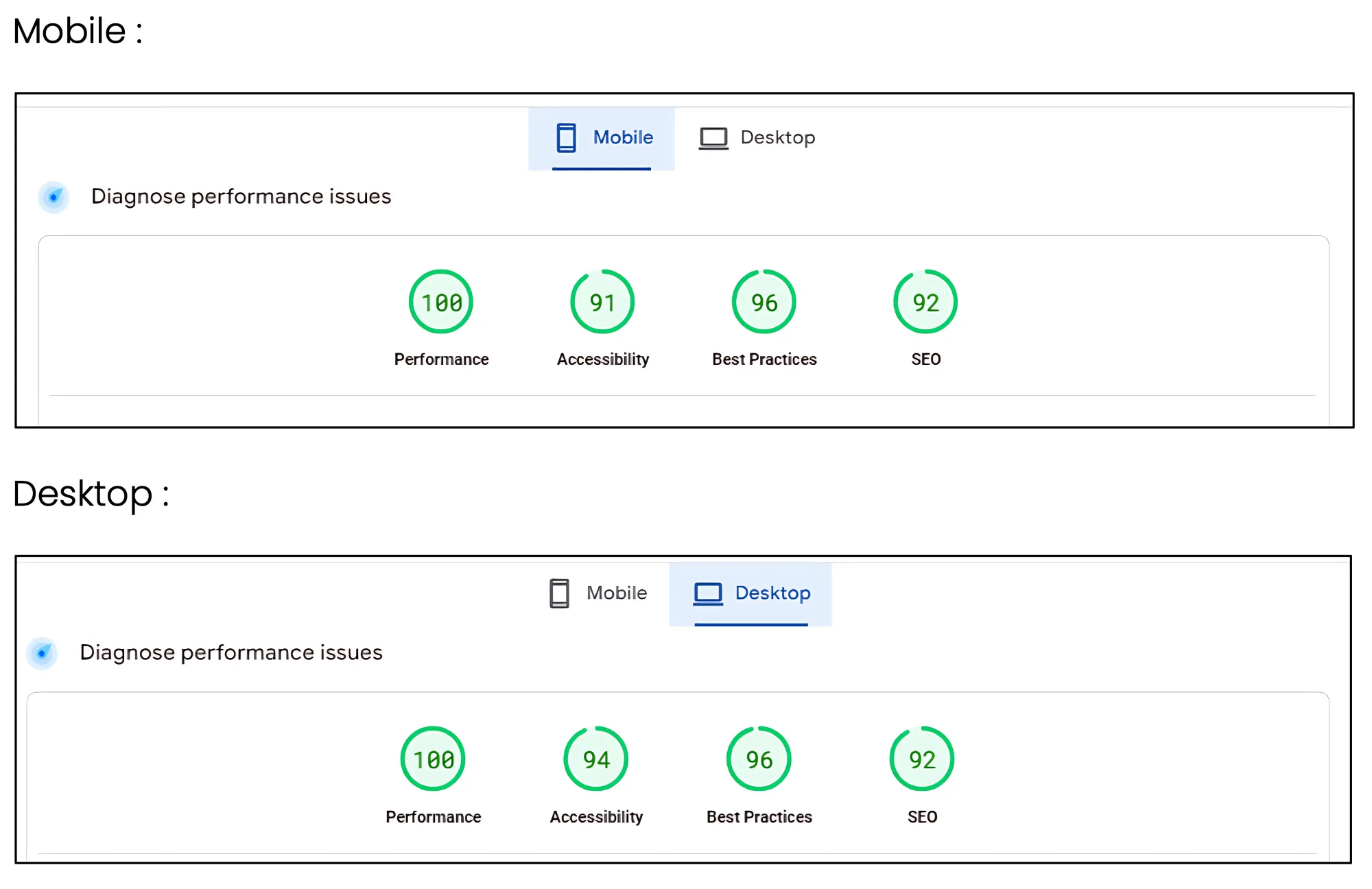Open Performance score gauge 100 in Mobile report
The height and width of the screenshot is (889, 1372).
(441, 302)
